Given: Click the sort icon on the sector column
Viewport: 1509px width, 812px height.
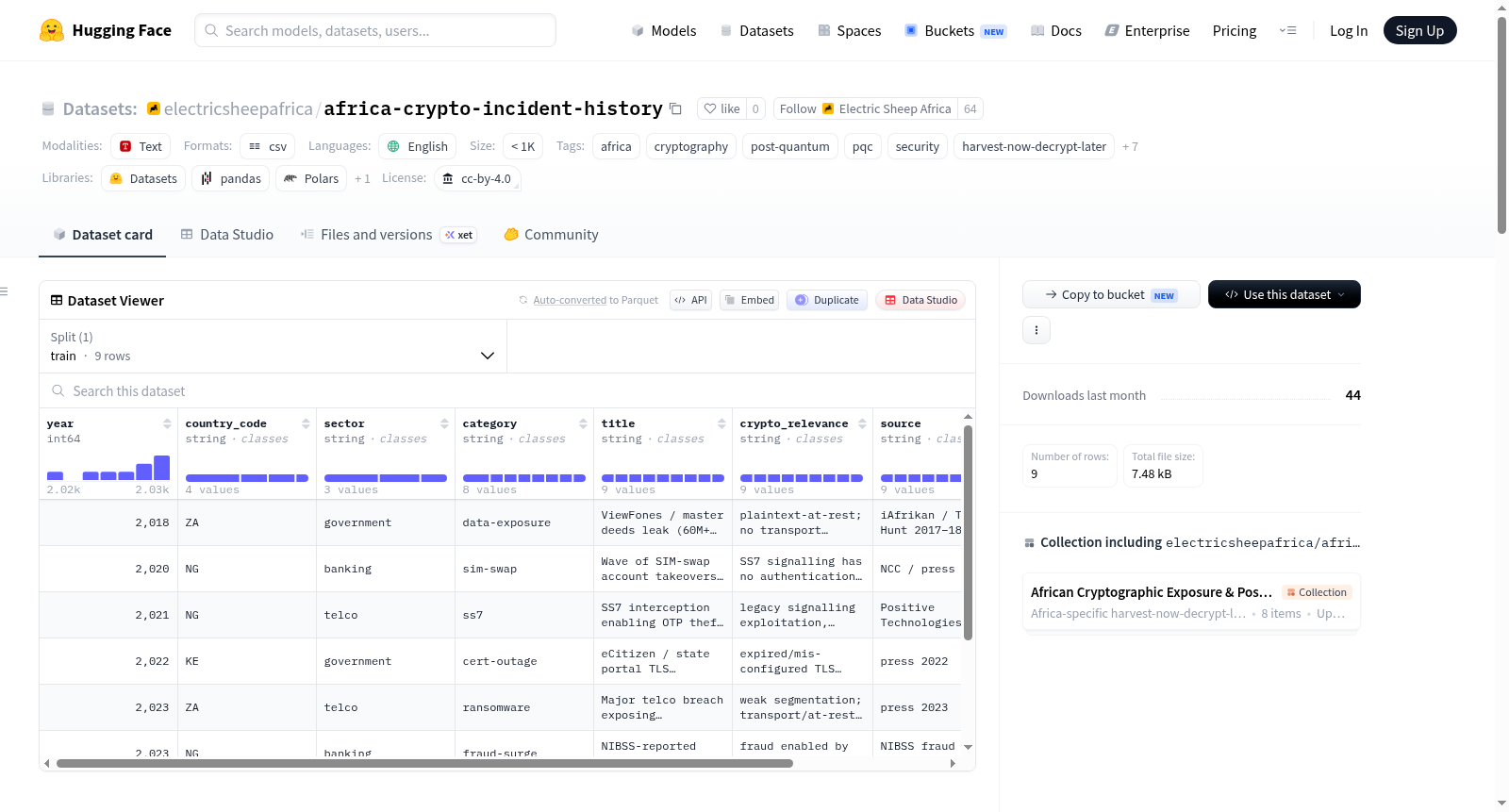Looking at the screenshot, I should coord(444,423).
